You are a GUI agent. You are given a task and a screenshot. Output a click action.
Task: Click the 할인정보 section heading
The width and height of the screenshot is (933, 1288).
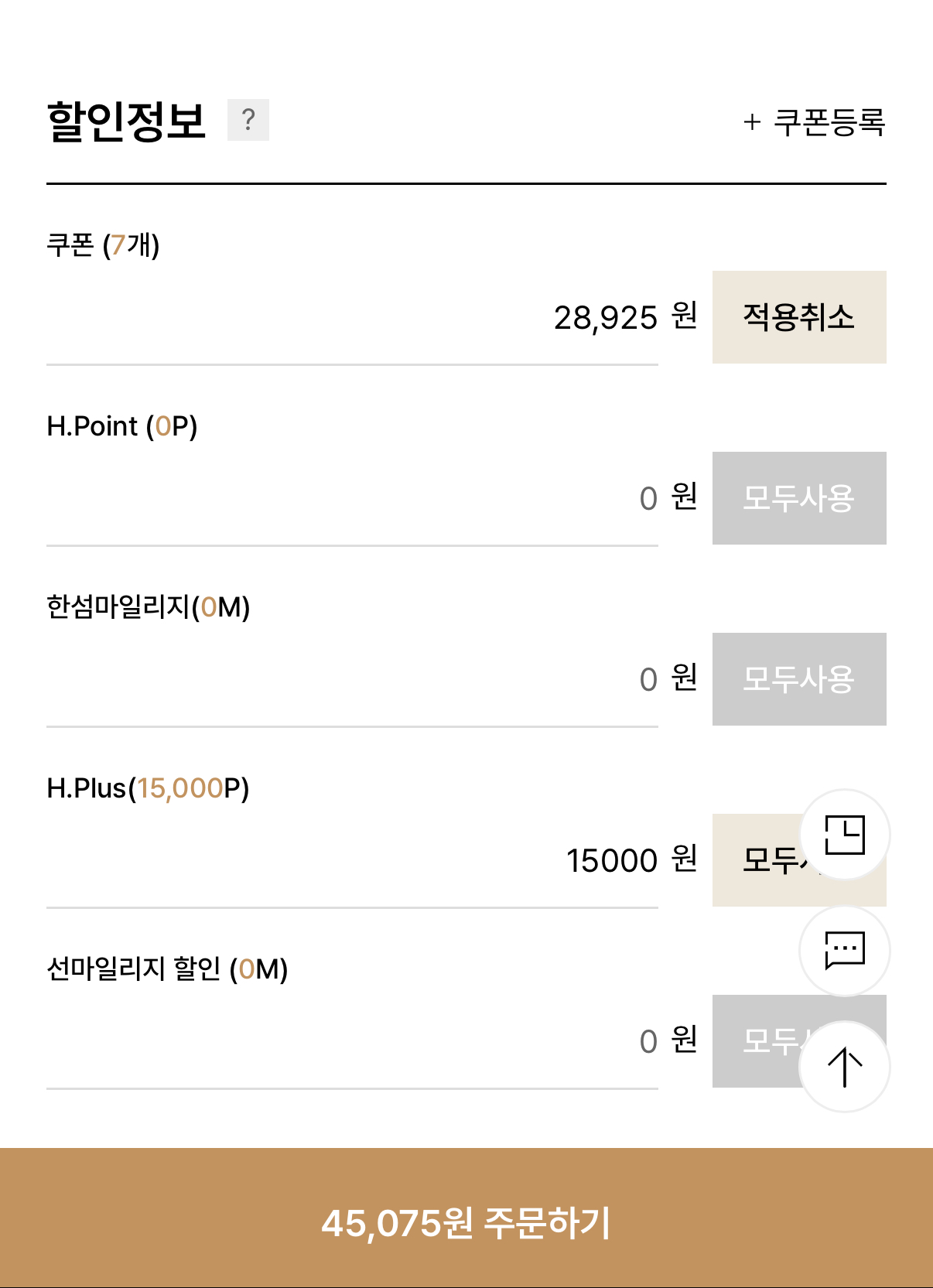click(x=127, y=121)
